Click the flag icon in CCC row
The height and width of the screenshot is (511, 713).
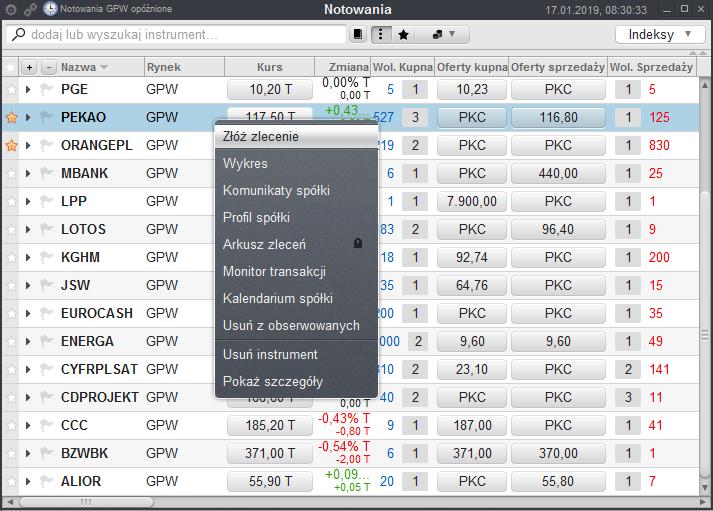pos(46,425)
